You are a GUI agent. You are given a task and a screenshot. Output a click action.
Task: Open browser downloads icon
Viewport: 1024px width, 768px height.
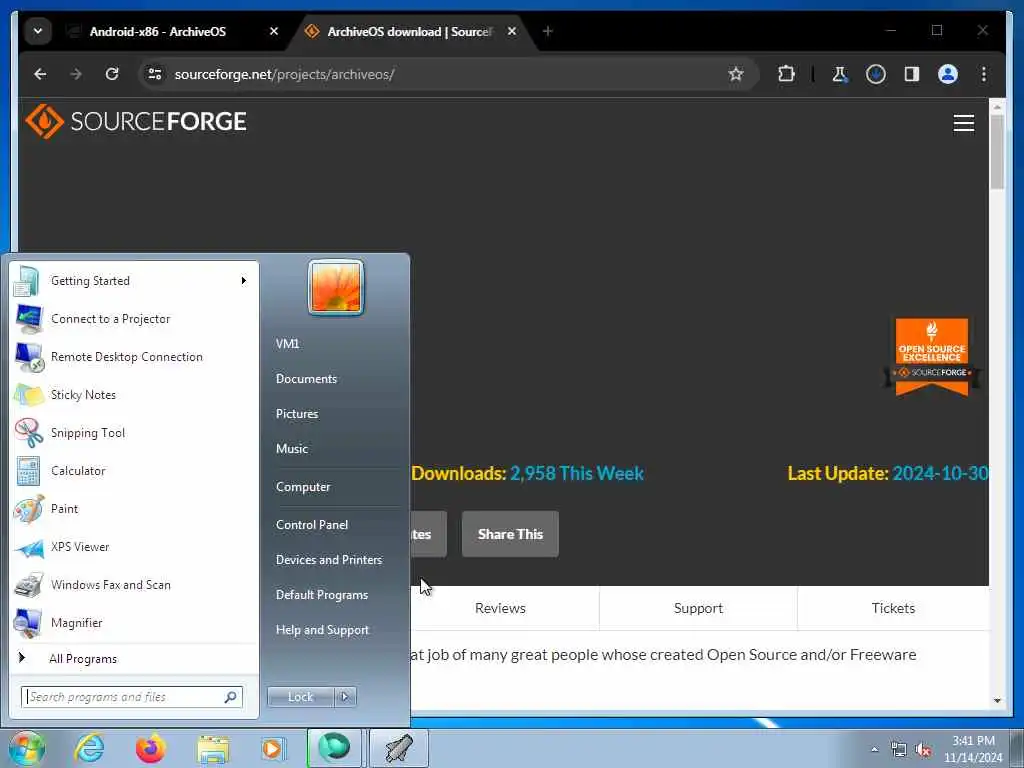coord(876,74)
